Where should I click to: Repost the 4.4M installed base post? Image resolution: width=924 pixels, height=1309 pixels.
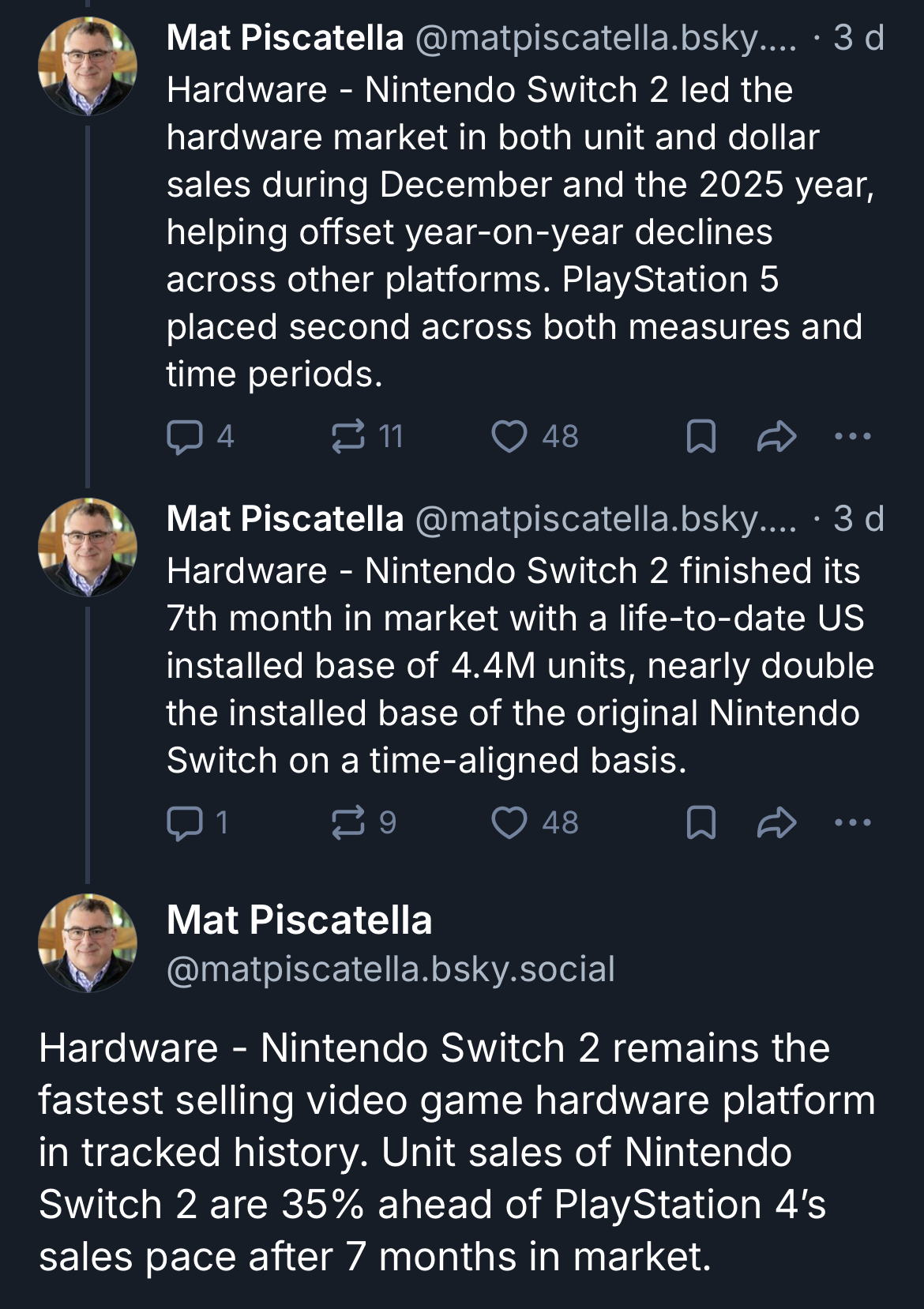tap(348, 823)
